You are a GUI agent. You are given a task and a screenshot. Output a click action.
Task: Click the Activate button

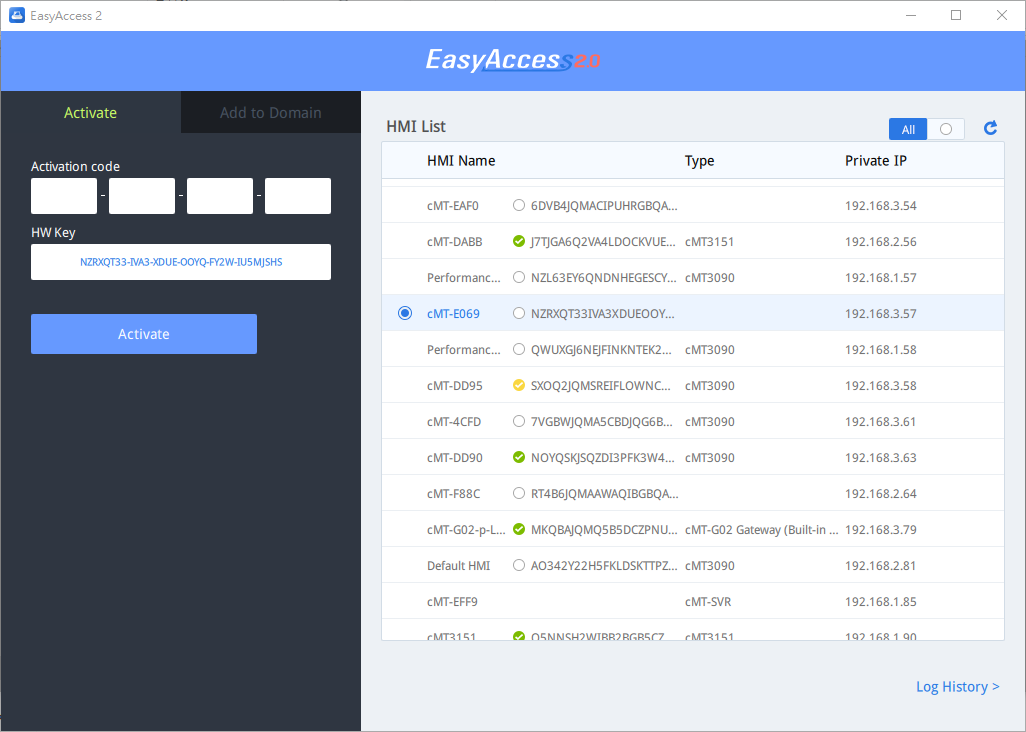[x=144, y=334]
